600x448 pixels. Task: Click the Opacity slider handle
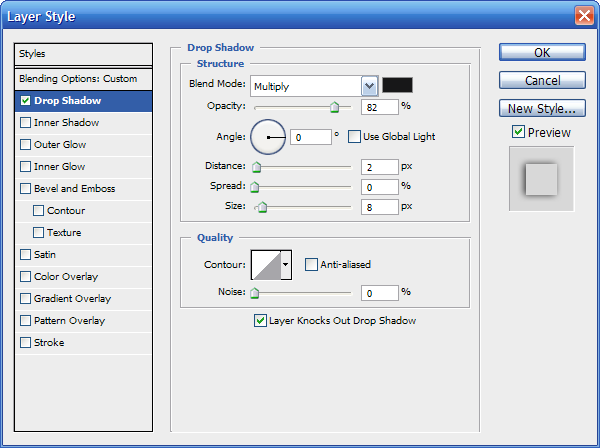click(x=335, y=107)
